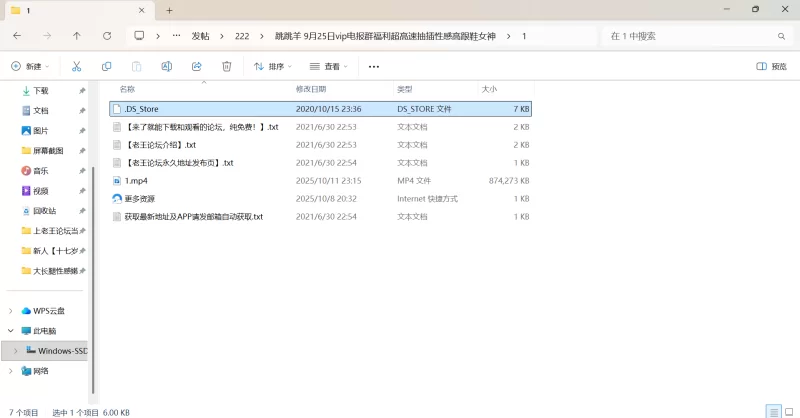Image resolution: width=800 pixels, height=418 pixels.
Task: Expand the 此电脑 tree node
Action: coord(11,331)
